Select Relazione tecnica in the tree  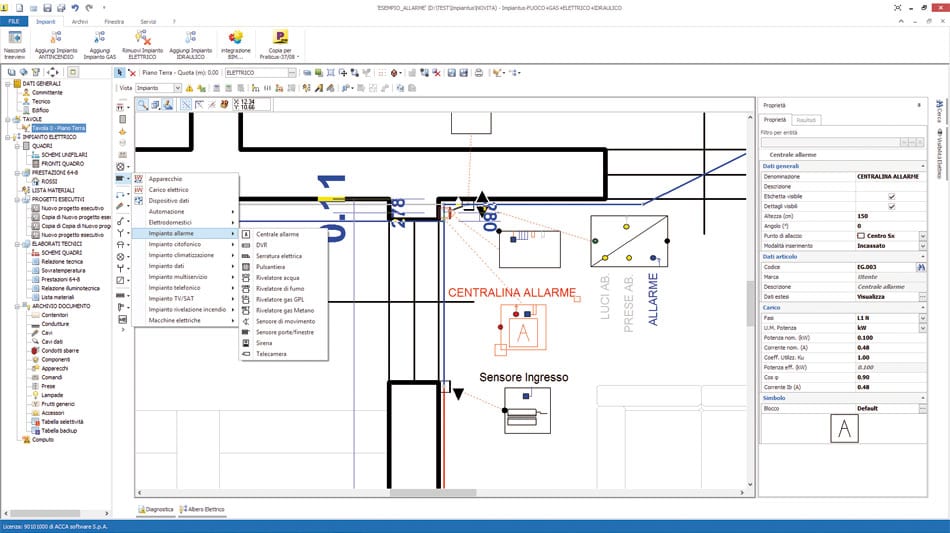(62, 262)
